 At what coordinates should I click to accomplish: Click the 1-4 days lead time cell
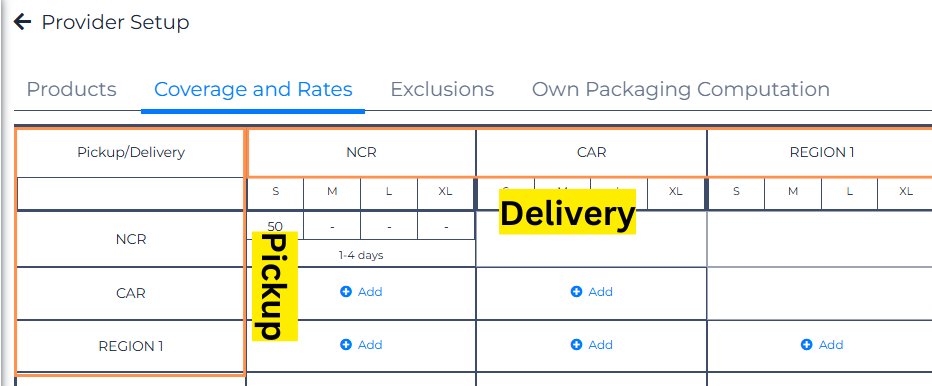[361, 255]
